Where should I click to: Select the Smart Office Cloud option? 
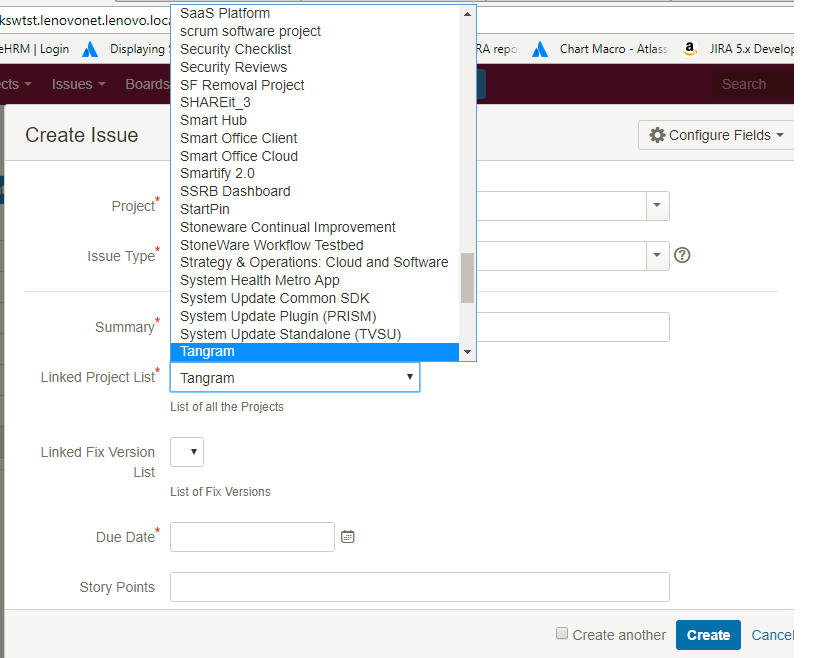pos(315,156)
